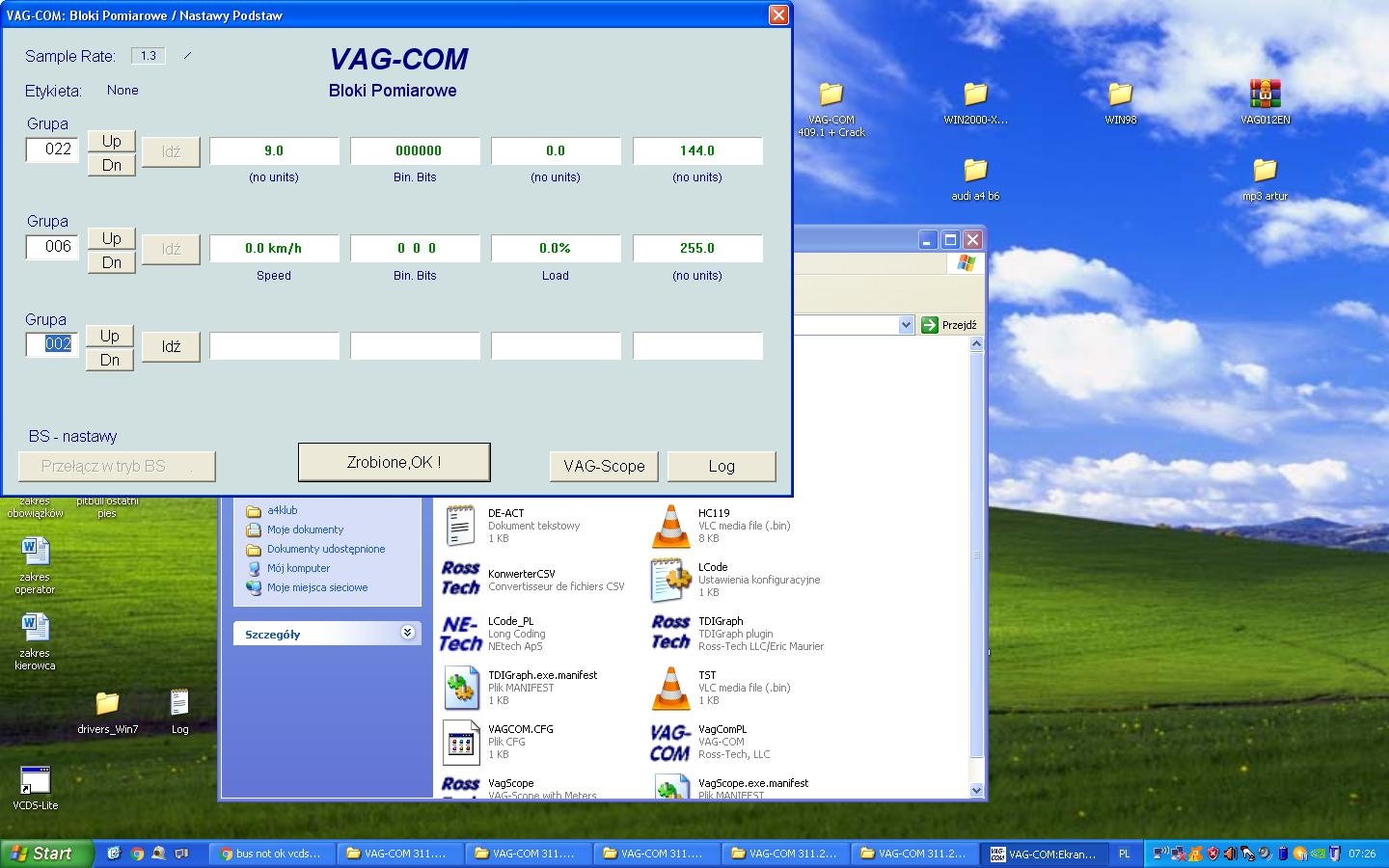Click the system clock showing 07:26
1389x868 pixels.
pos(1362,854)
